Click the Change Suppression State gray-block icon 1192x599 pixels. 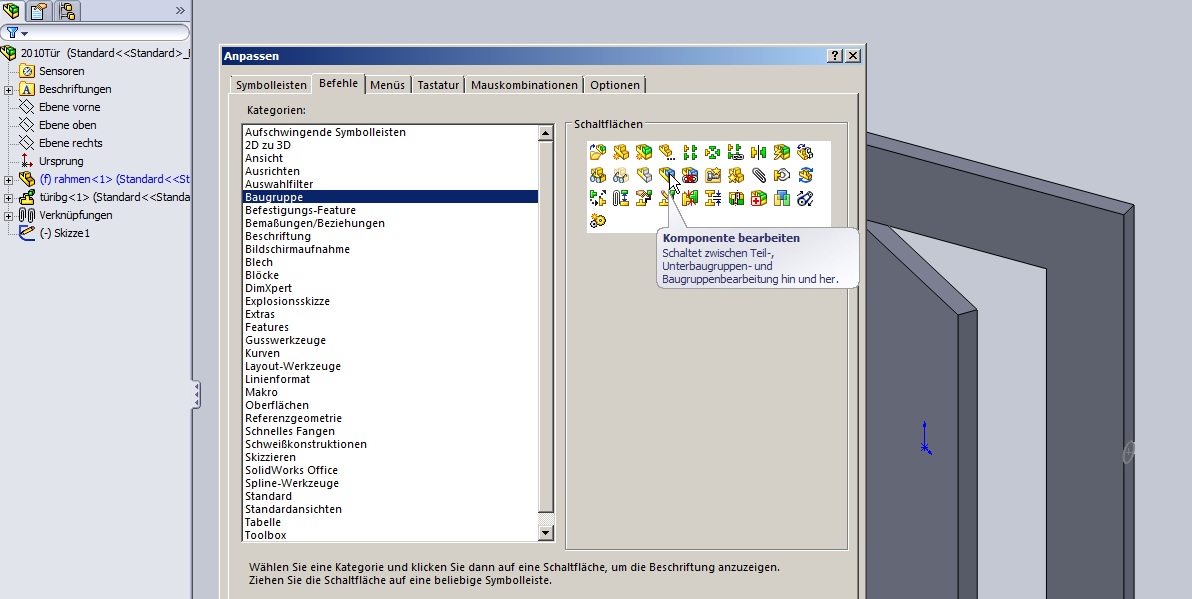[644, 176]
